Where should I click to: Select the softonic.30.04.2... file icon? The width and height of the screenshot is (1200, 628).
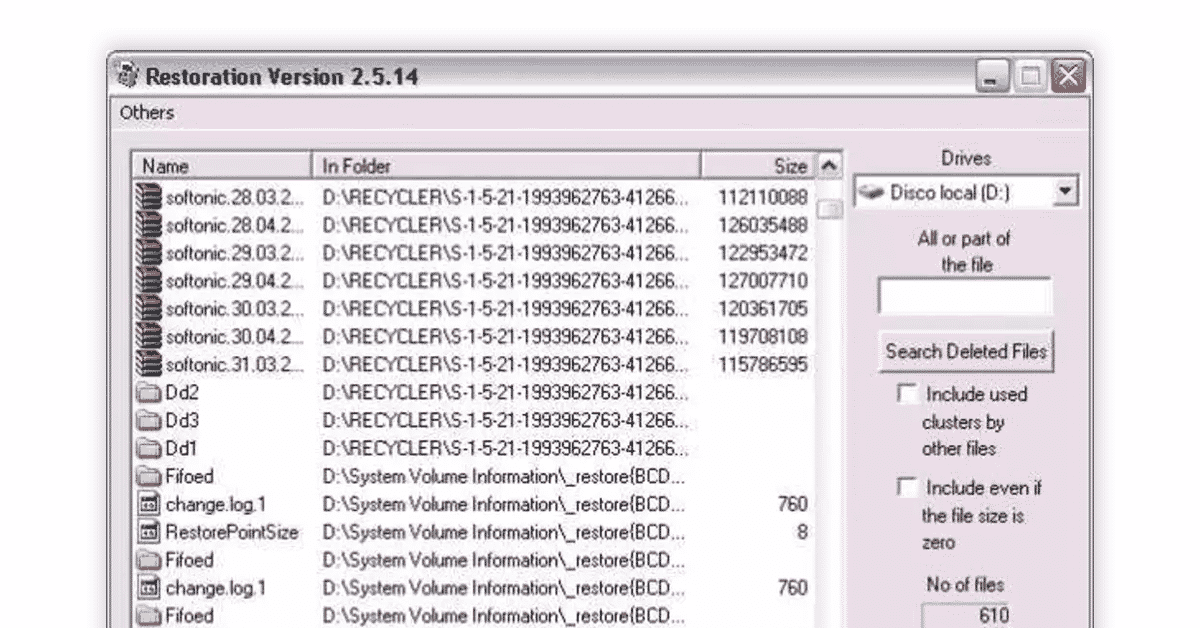[148, 337]
